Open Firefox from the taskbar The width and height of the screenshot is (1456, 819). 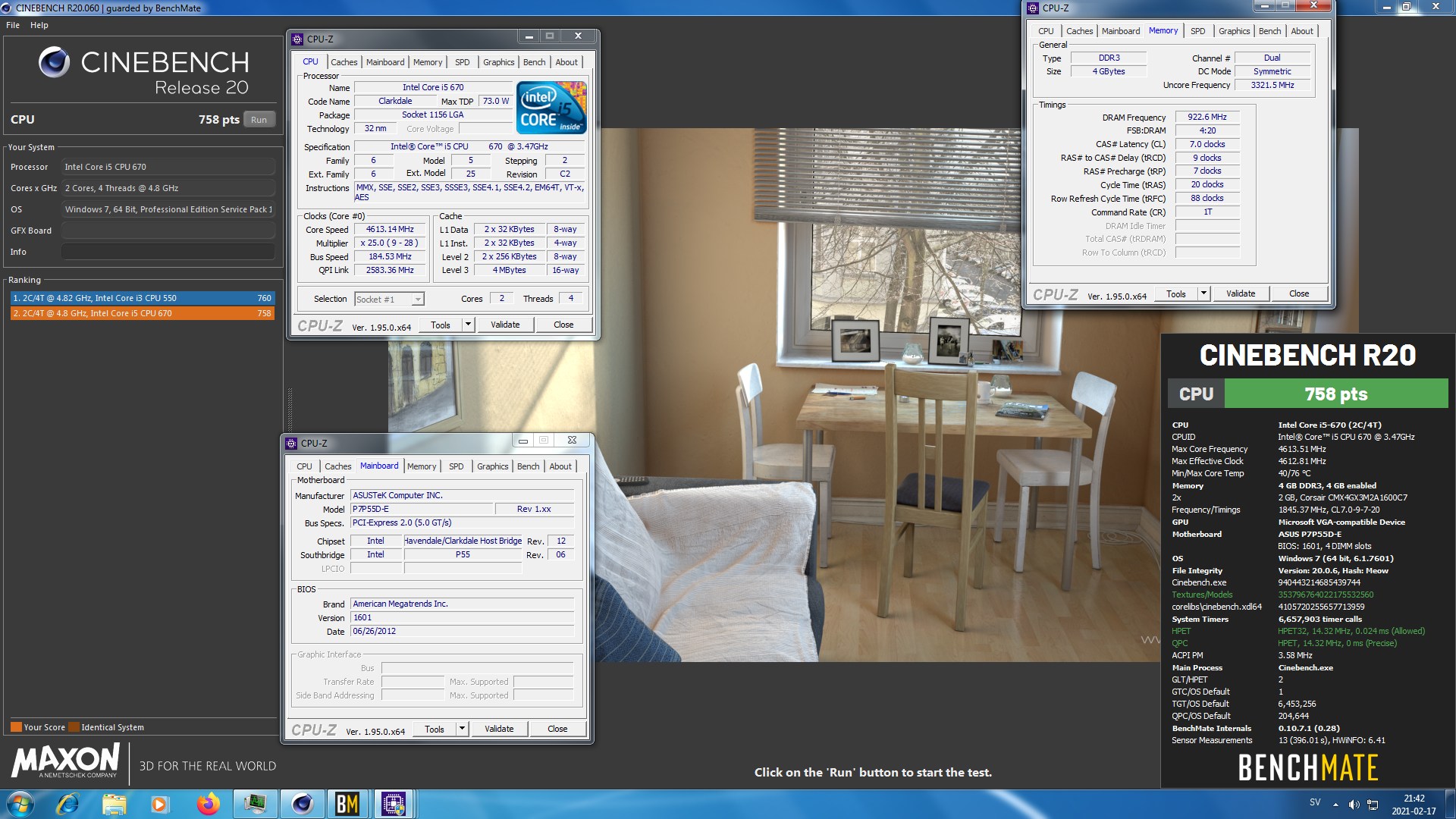208,804
